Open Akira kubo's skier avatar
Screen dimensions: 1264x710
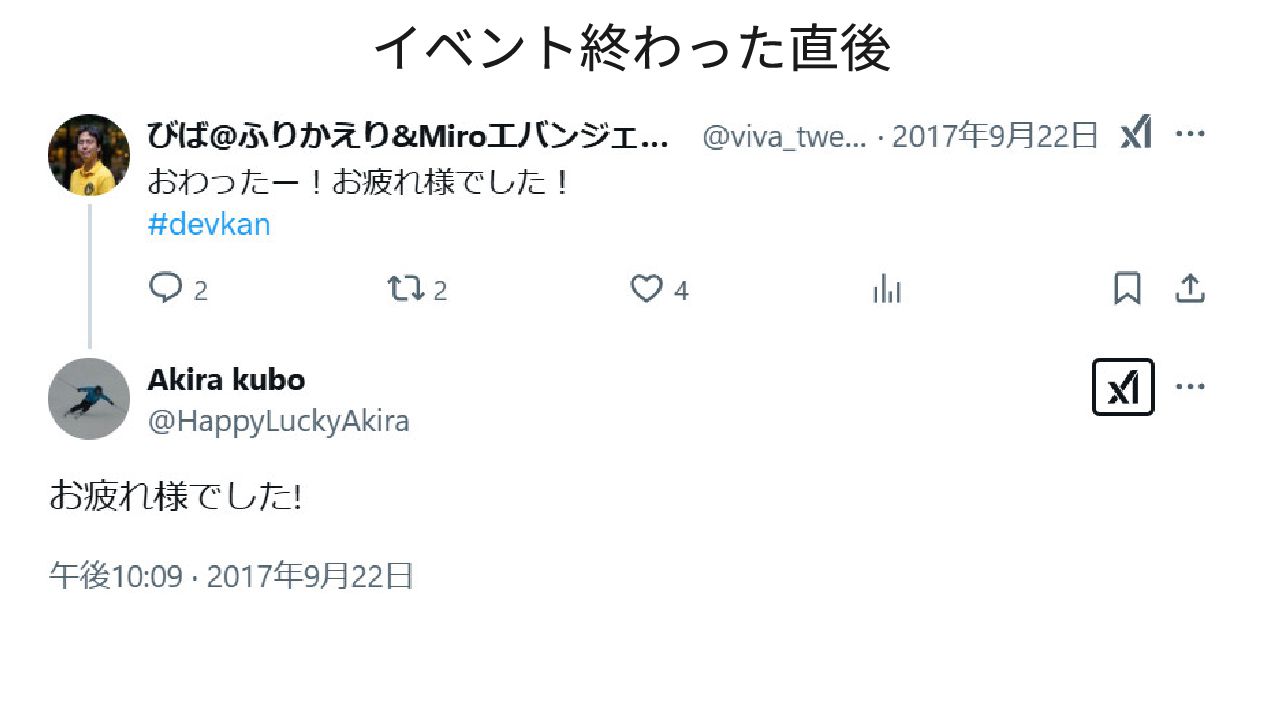click(89, 399)
